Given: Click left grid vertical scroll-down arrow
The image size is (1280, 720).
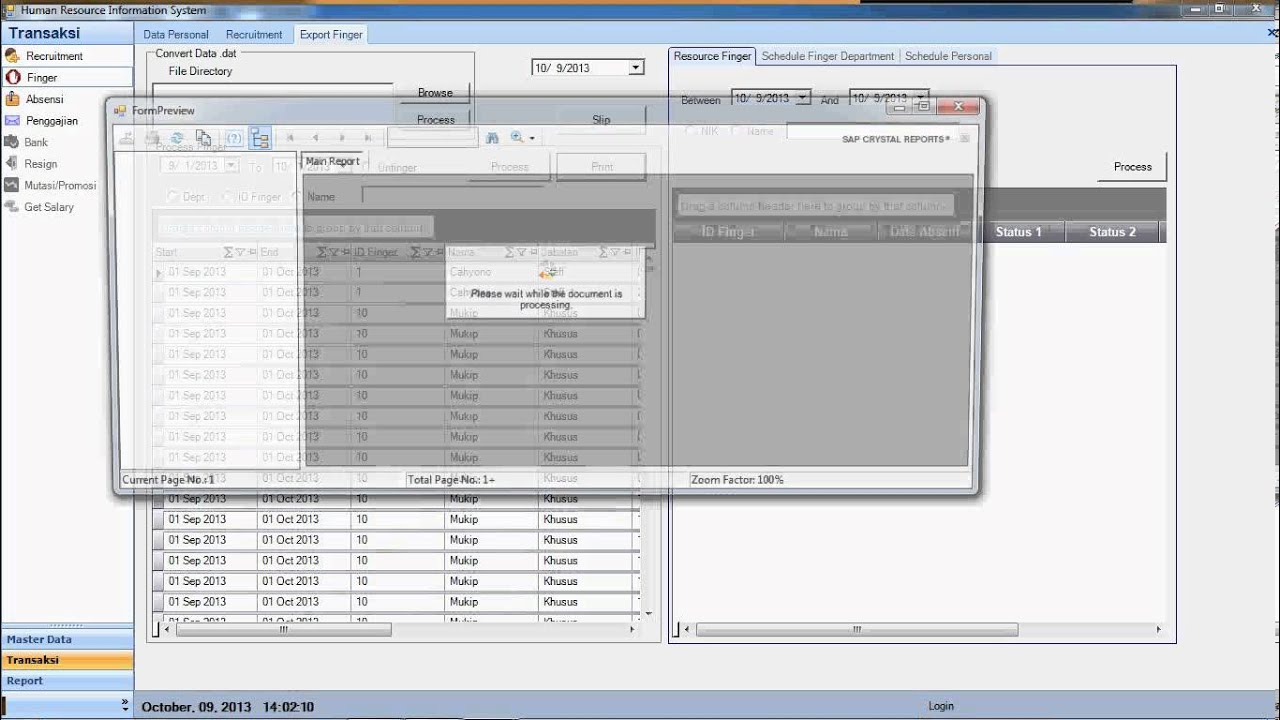Looking at the screenshot, I should 648,613.
